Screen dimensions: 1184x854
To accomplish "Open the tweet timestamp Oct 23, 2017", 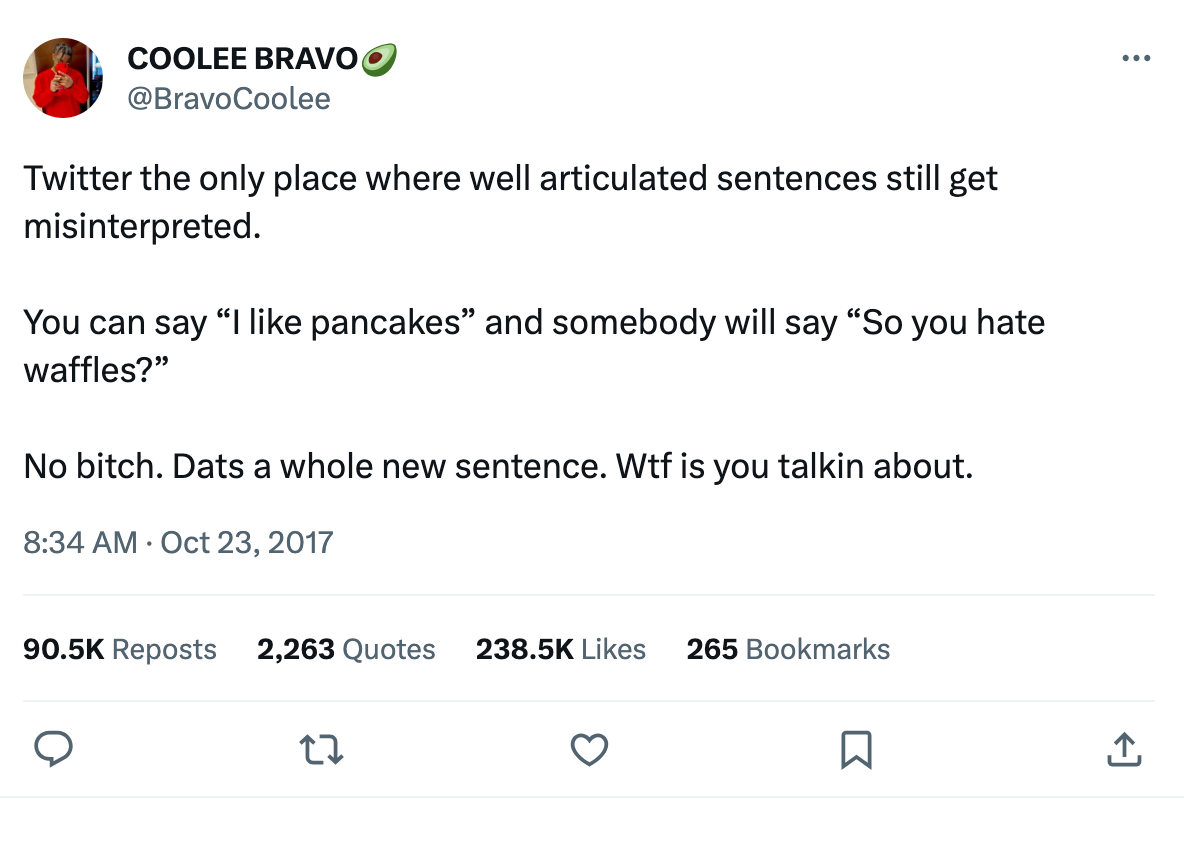I will (x=178, y=542).
